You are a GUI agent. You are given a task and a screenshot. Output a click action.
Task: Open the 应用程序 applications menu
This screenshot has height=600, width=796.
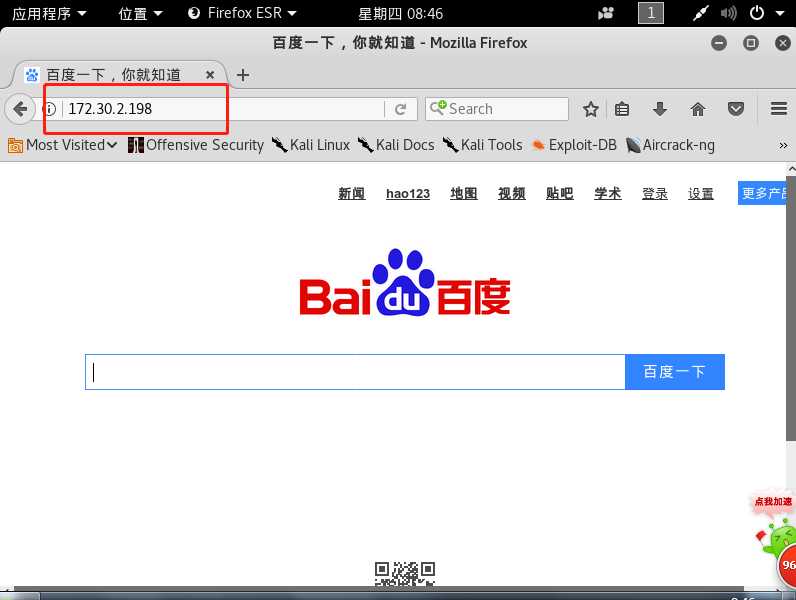pos(49,13)
